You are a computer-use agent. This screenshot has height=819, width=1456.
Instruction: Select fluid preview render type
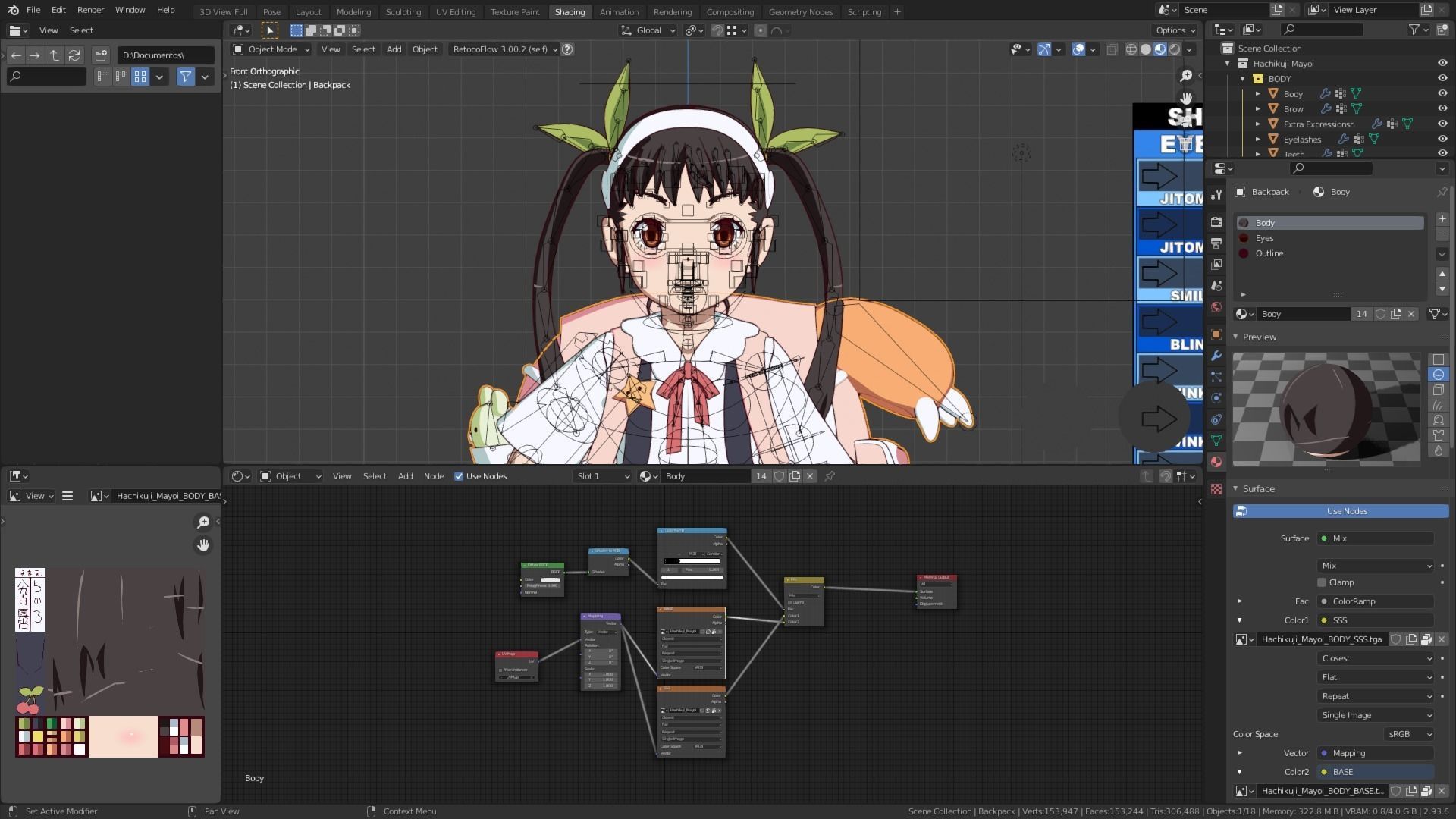coord(1438,450)
